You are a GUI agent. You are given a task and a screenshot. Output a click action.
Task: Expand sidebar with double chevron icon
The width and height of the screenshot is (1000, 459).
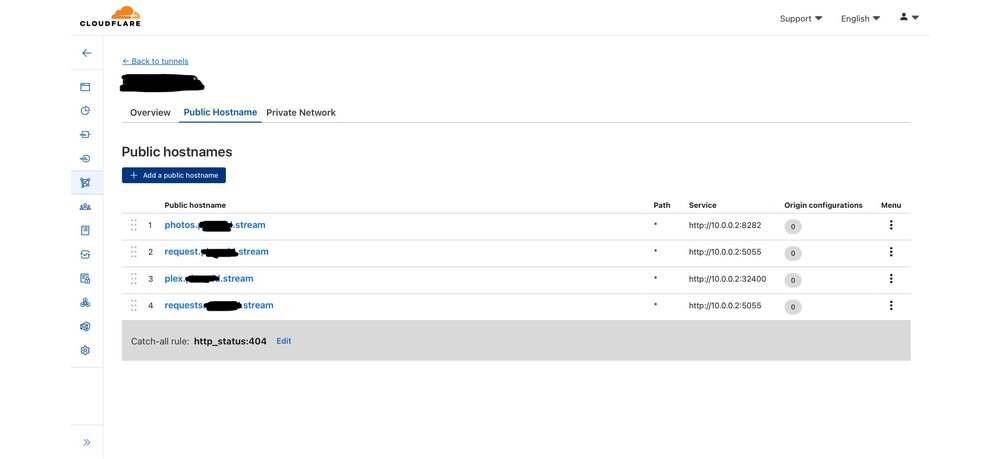point(87,442)
